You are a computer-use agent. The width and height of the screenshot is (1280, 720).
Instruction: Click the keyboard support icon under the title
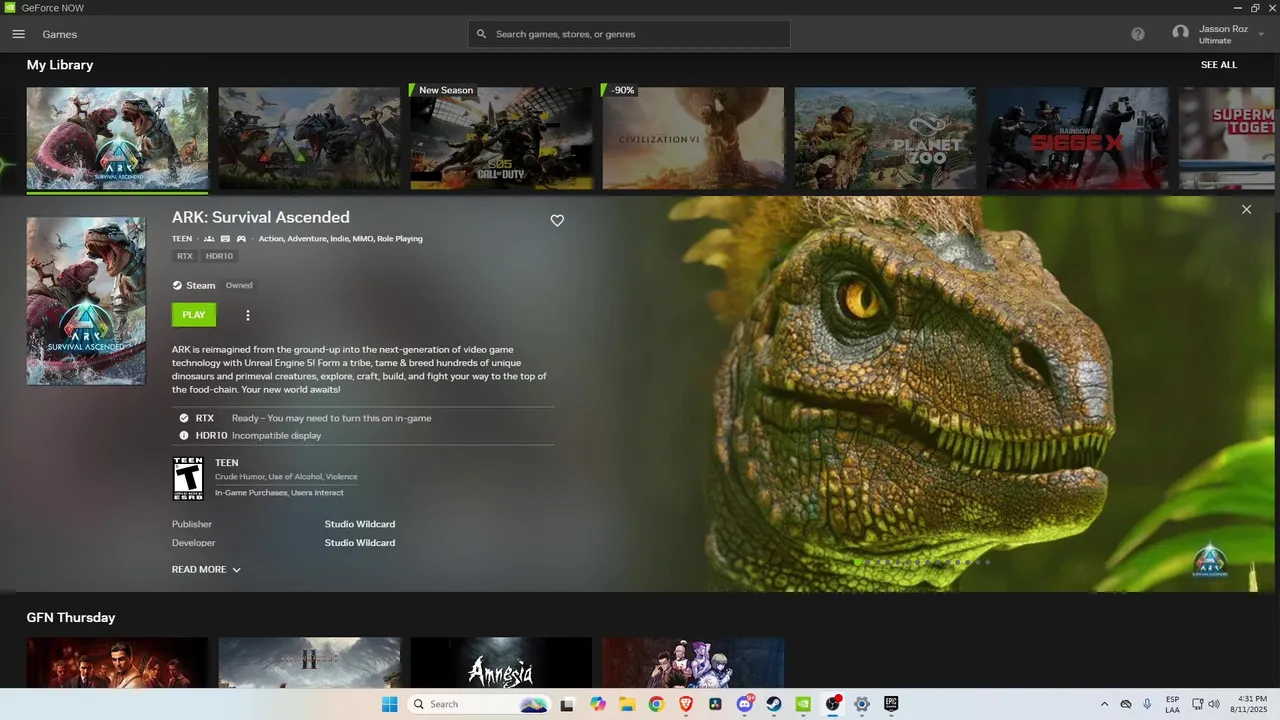point(225,239)
